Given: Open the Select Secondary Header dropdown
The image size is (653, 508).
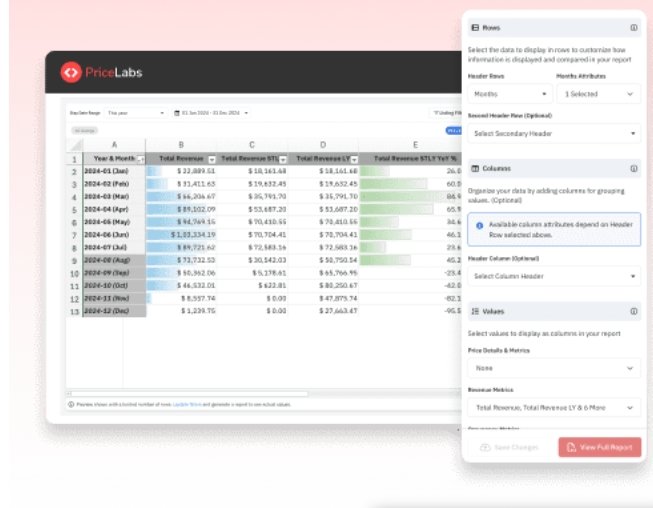Looking at the screenshot, I should click(x=553, y=133).
